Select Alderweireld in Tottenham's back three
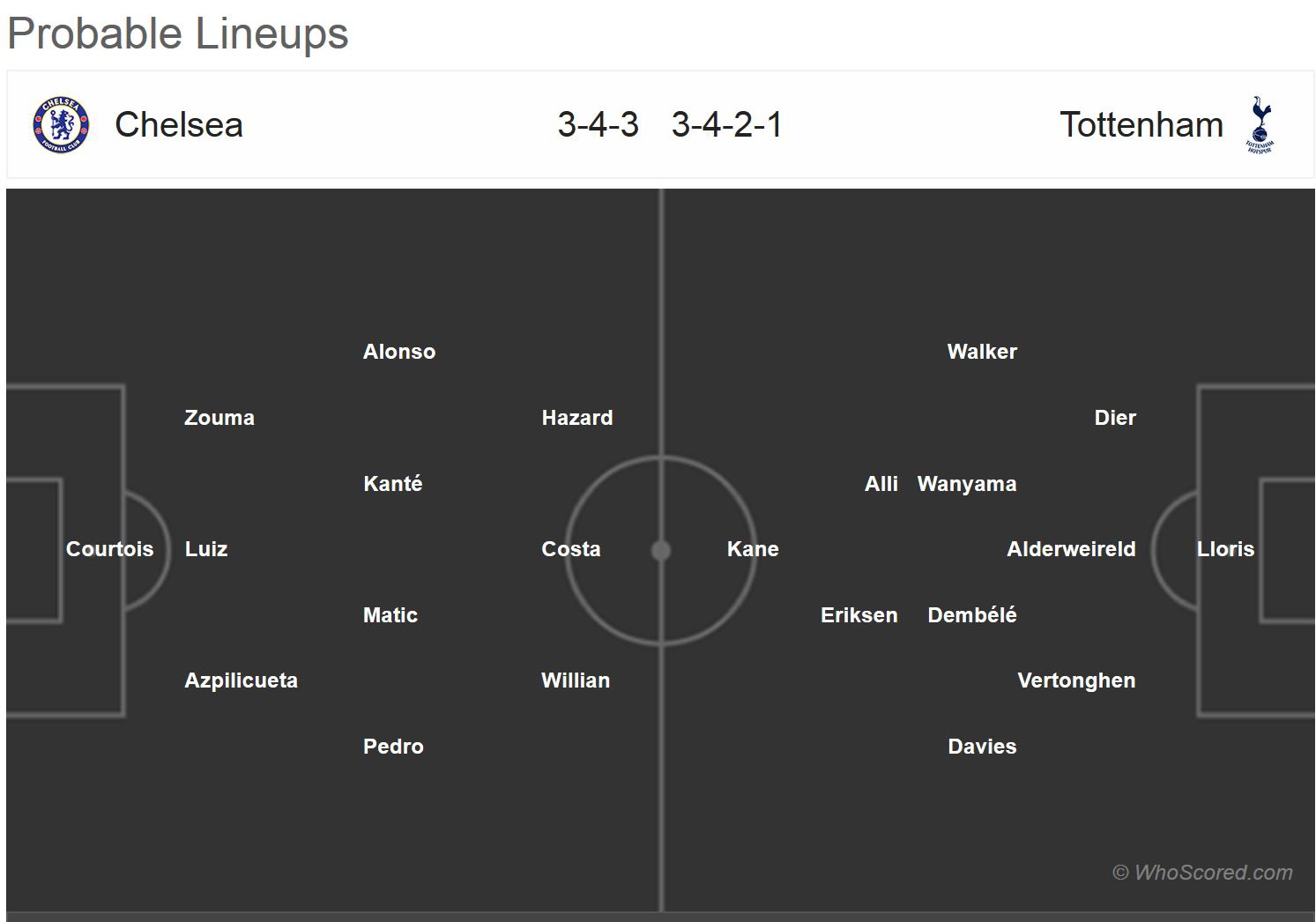Screen dimensions: 1316x922 1071,549
